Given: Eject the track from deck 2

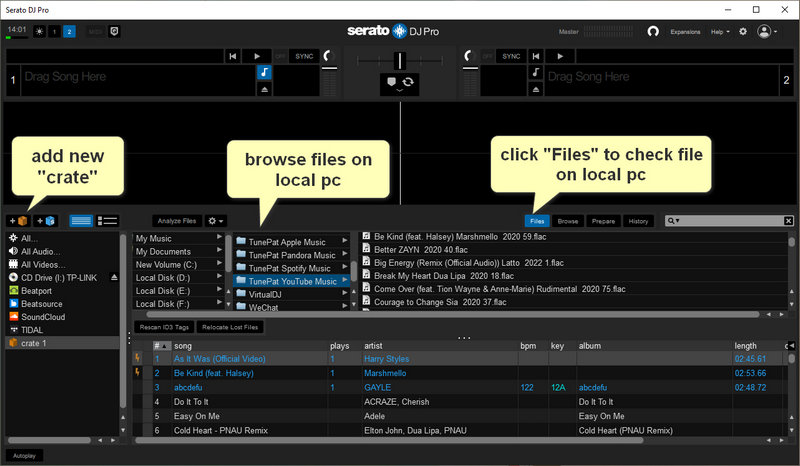Looking at the screenshot, I should (536, 89).
